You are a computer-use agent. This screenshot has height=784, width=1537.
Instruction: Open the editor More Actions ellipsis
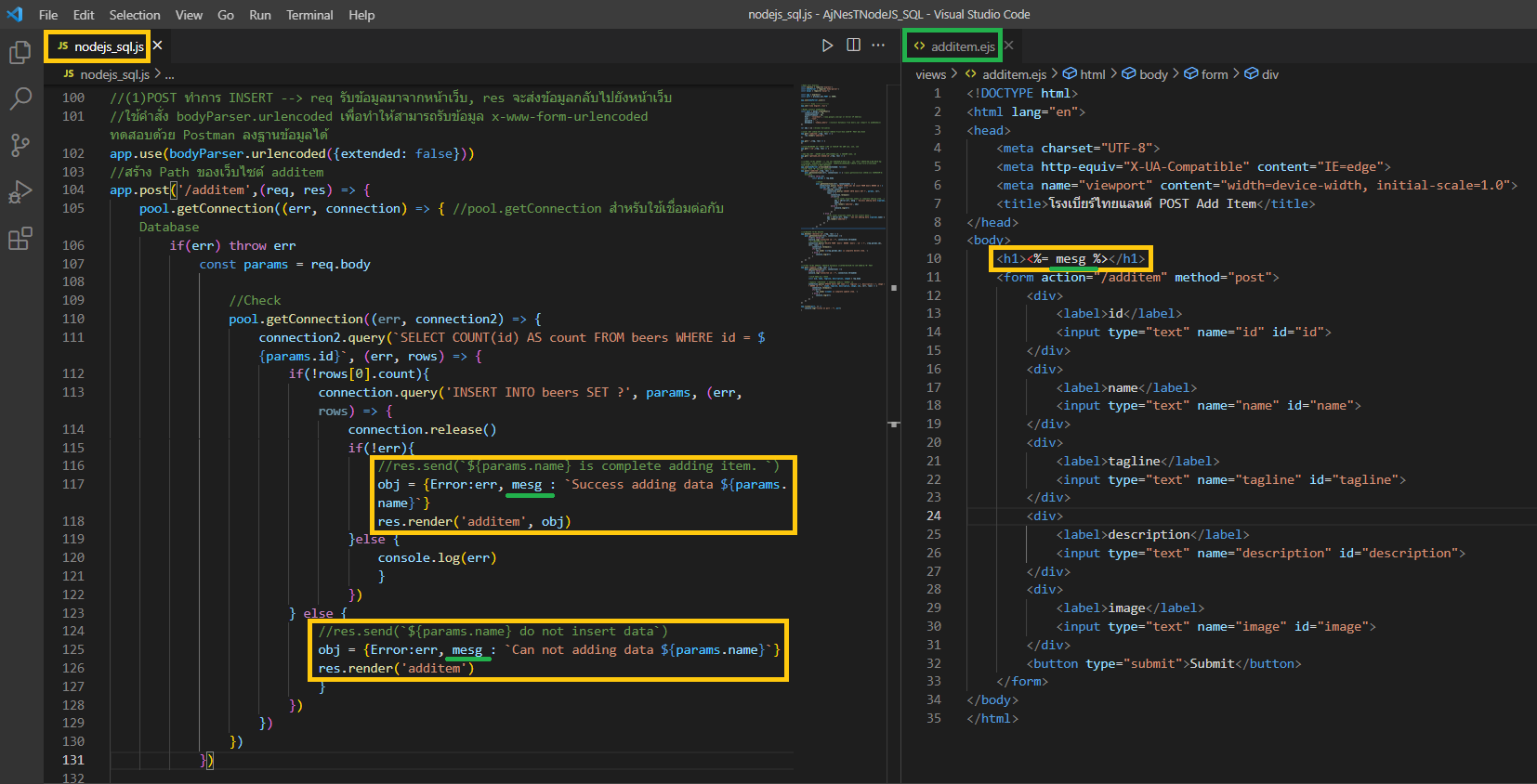click(878, 46)
